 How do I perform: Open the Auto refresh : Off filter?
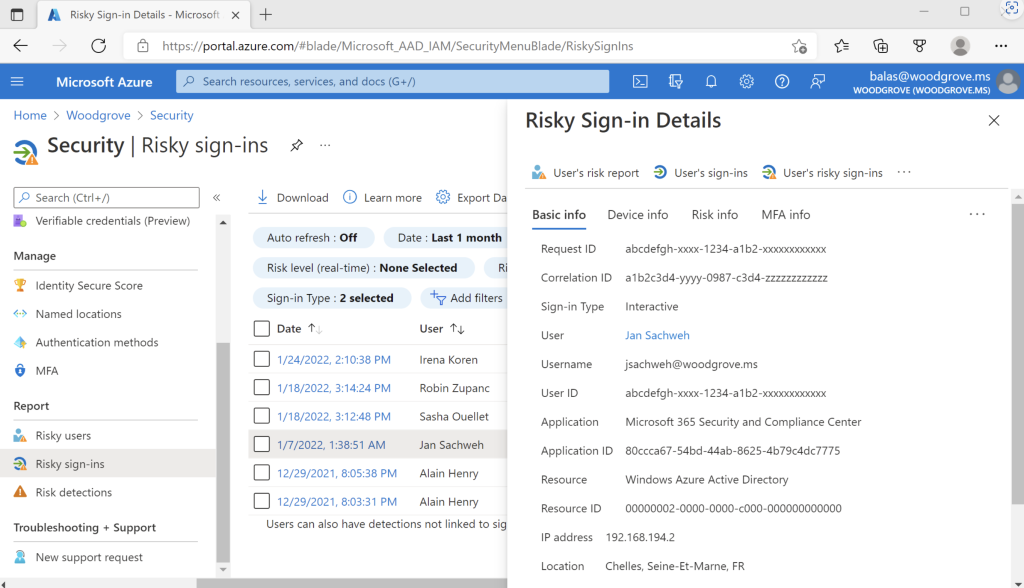(x=313, y=238)
